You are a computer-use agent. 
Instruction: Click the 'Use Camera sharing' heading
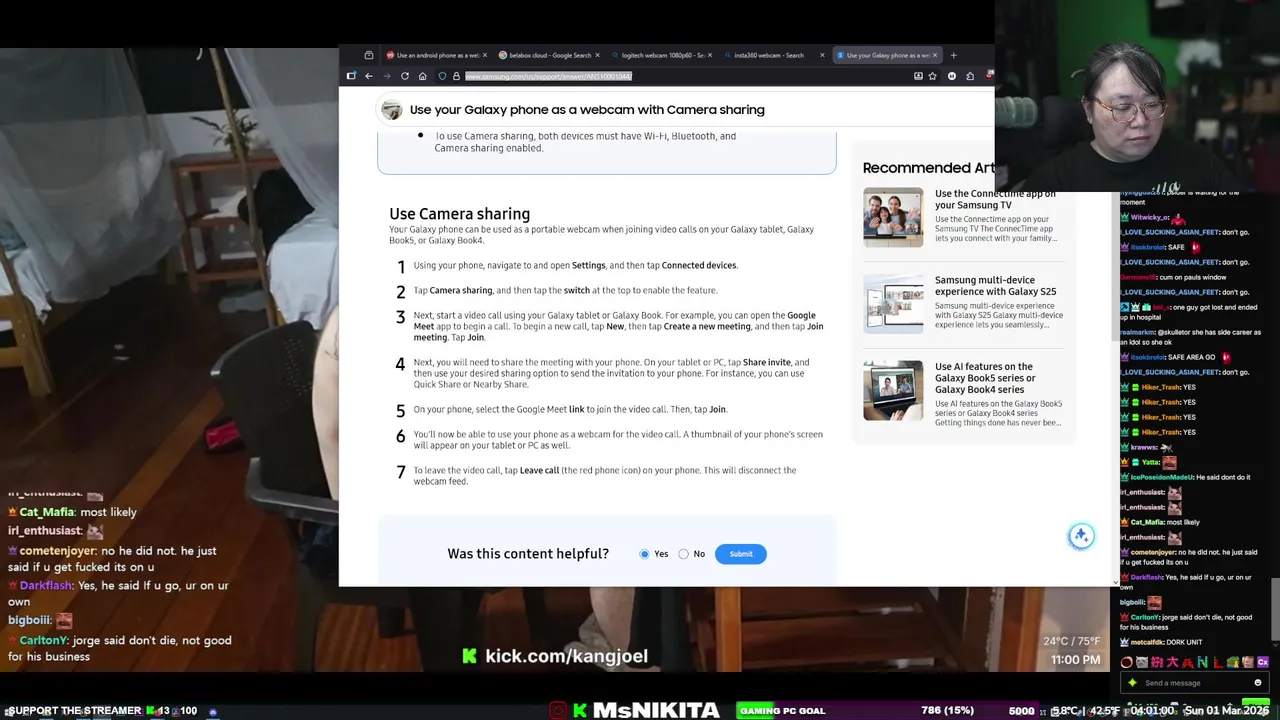click(x=459, y=214)
